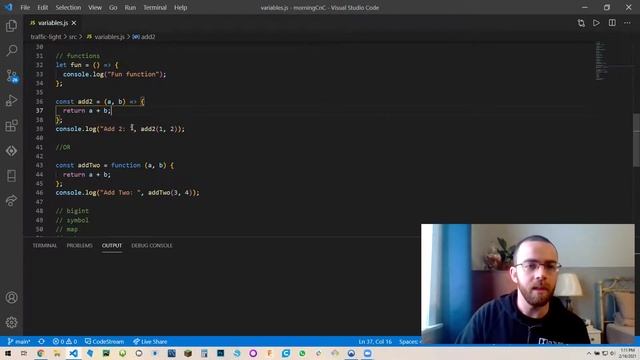Image resolution: width=640 pixels, height=360 pixels.
Task: Open the Run and Debug view
Action: pos(11,100)
